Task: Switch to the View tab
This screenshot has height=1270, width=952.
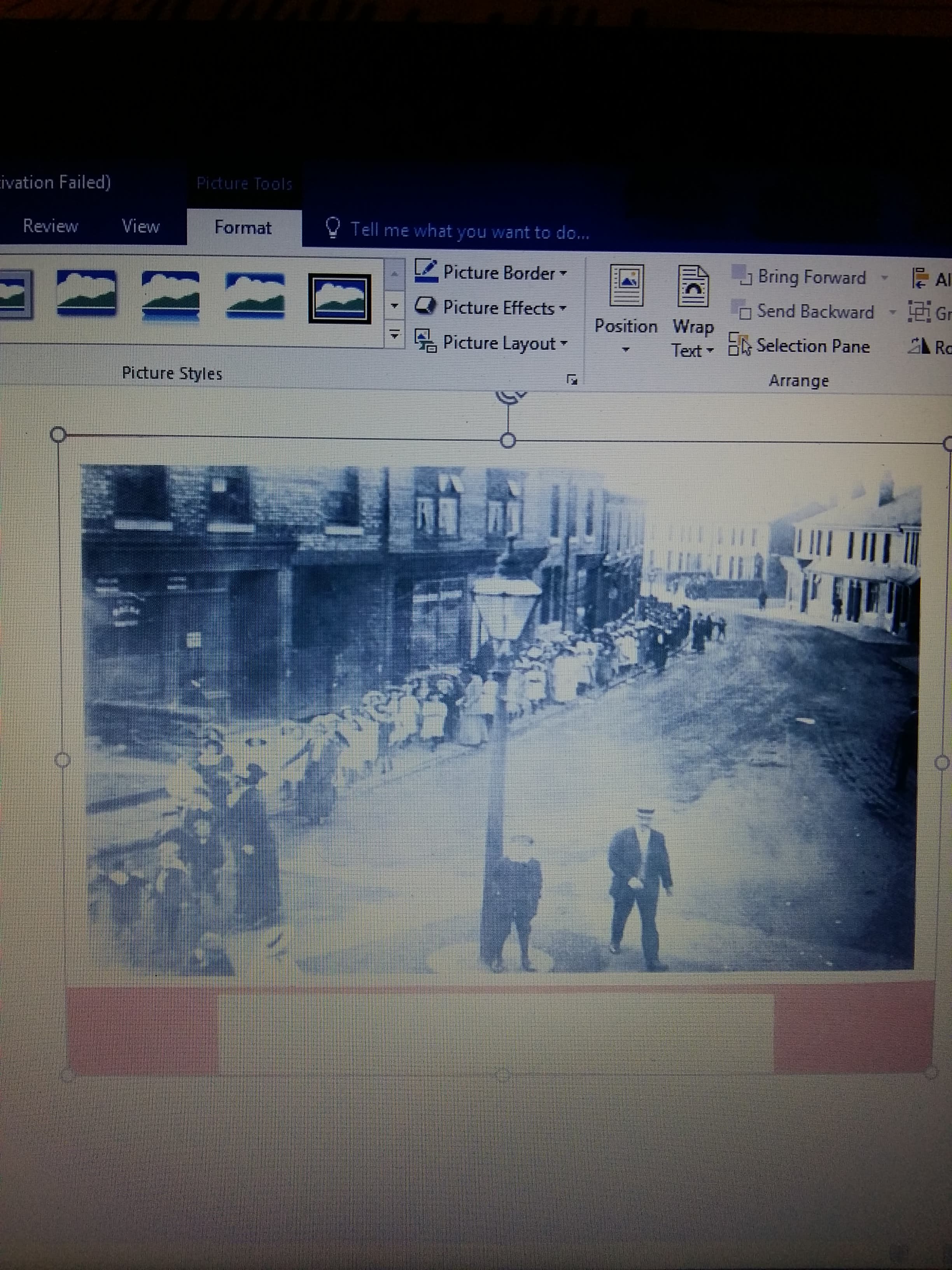Action: (141, 227)
